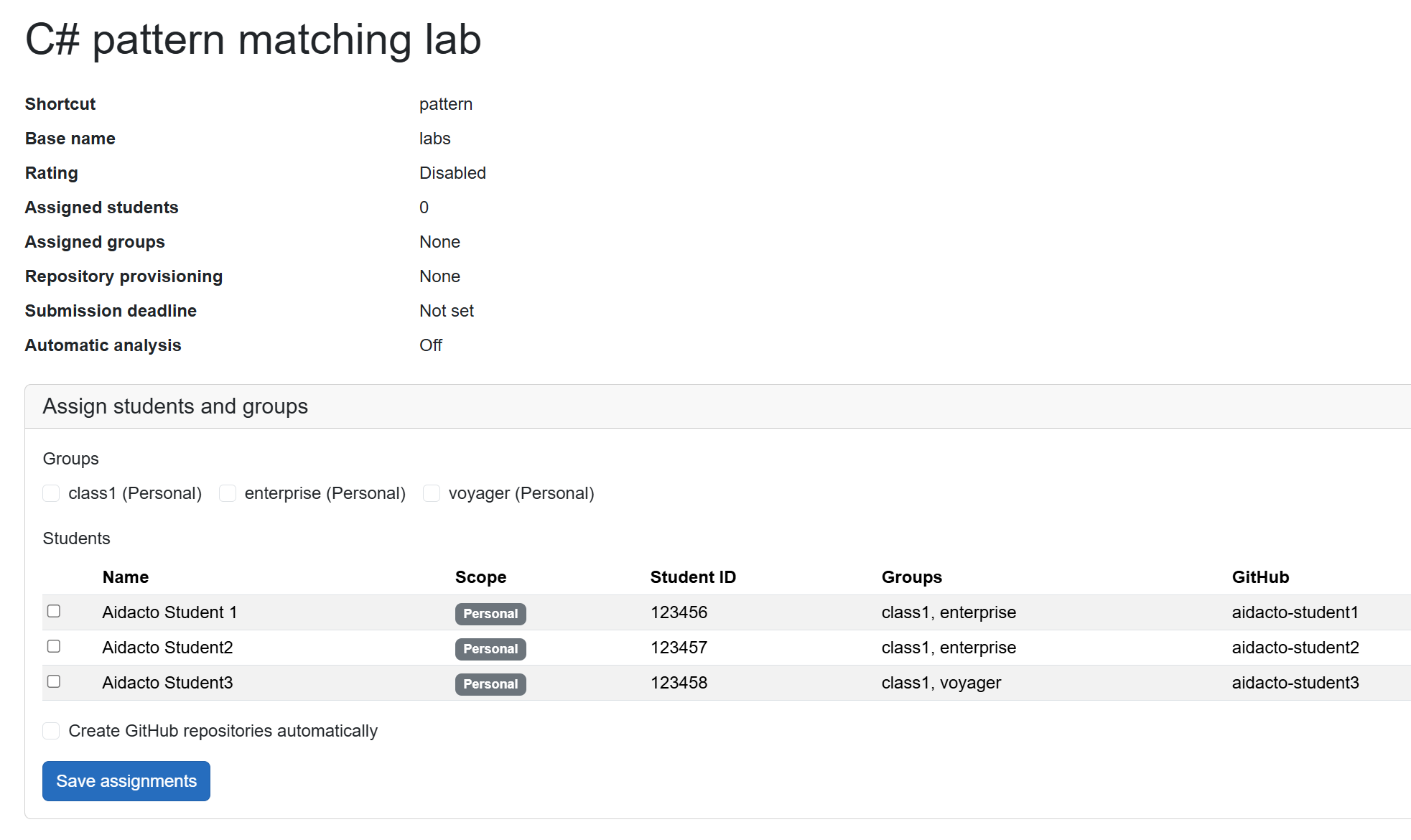1411x840 pixels.
Task: Click the base name value 'labs'
Action: 435,139
